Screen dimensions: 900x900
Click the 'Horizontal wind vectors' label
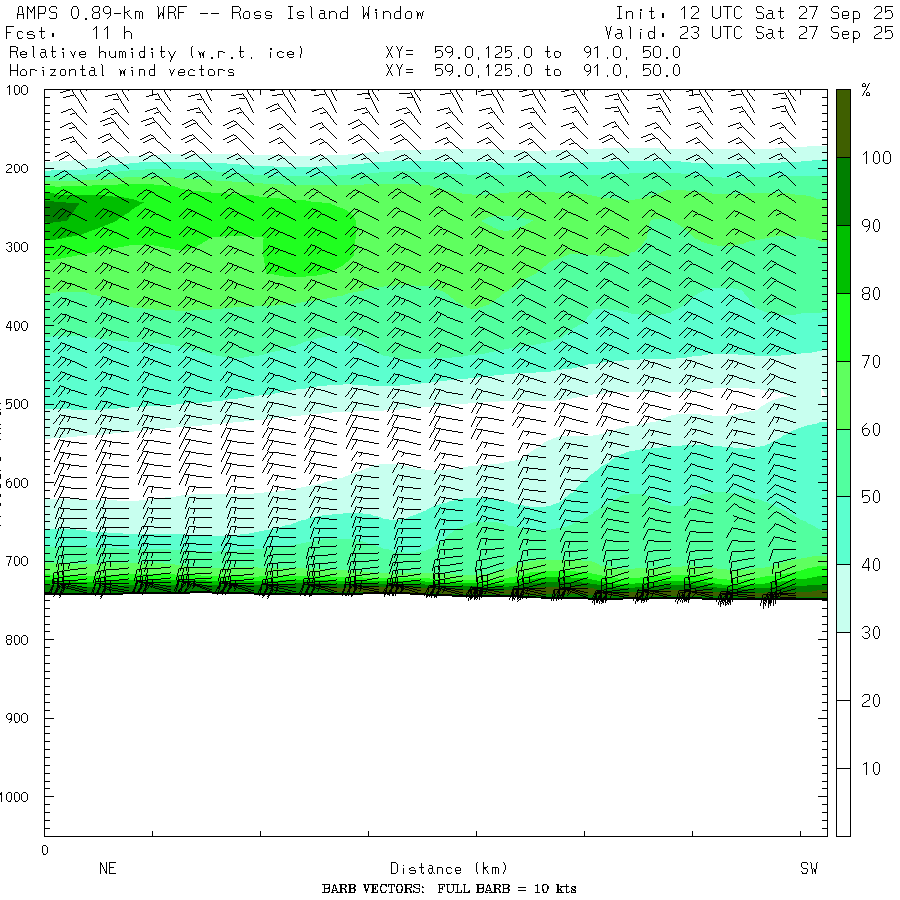(122, 71)
